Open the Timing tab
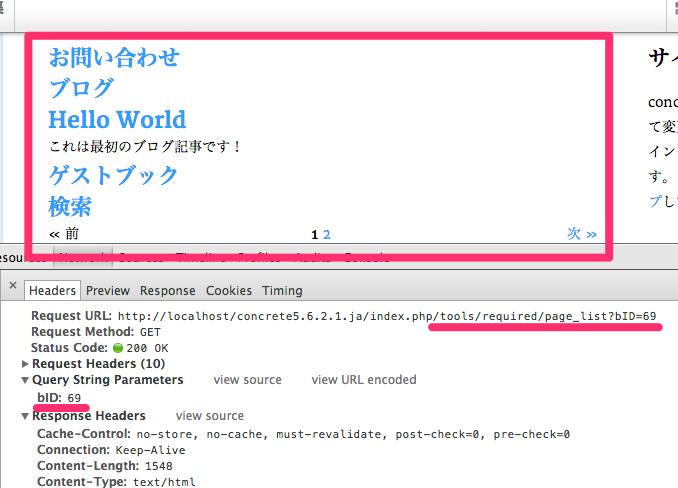 (x=282, y=291)
